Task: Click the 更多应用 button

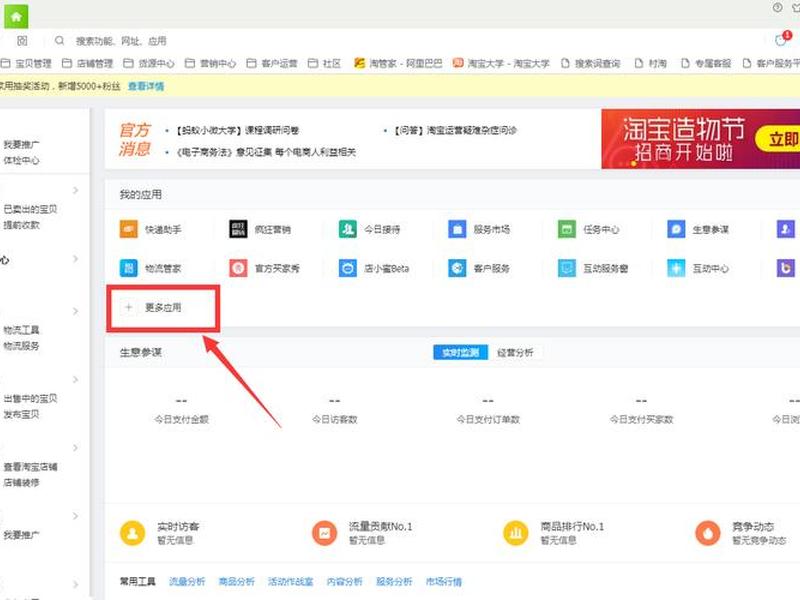Action: tap(163, 308)
